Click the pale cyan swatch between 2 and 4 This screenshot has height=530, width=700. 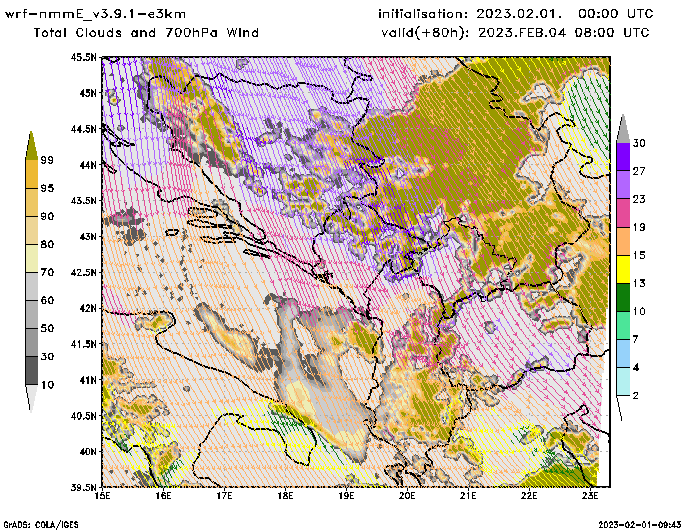623,381
